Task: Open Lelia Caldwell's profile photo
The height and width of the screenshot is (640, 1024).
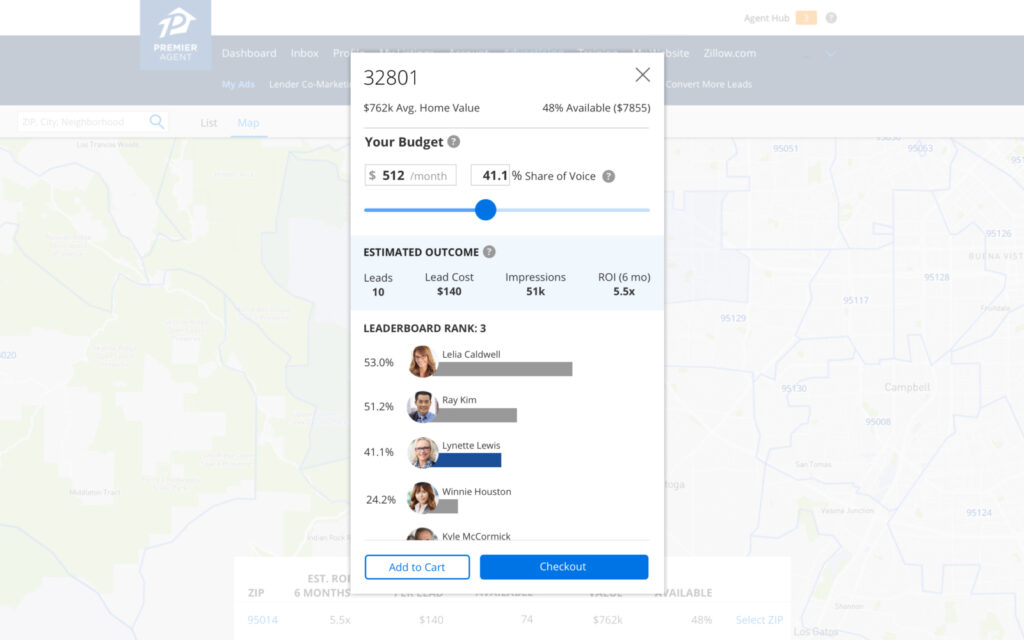Action: (x=421, y=360)
